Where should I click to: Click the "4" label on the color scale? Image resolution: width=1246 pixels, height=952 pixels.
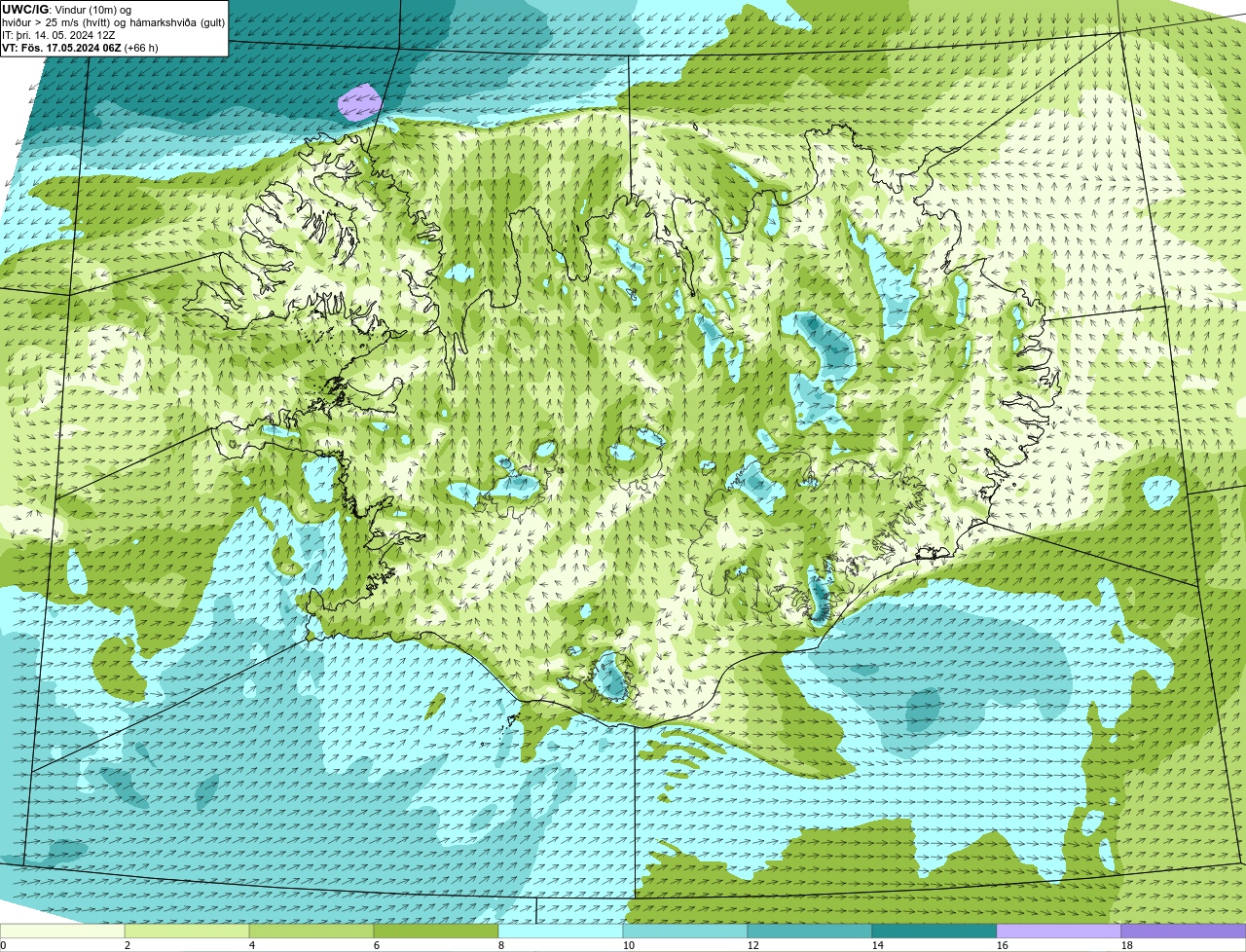coord(252,945)
